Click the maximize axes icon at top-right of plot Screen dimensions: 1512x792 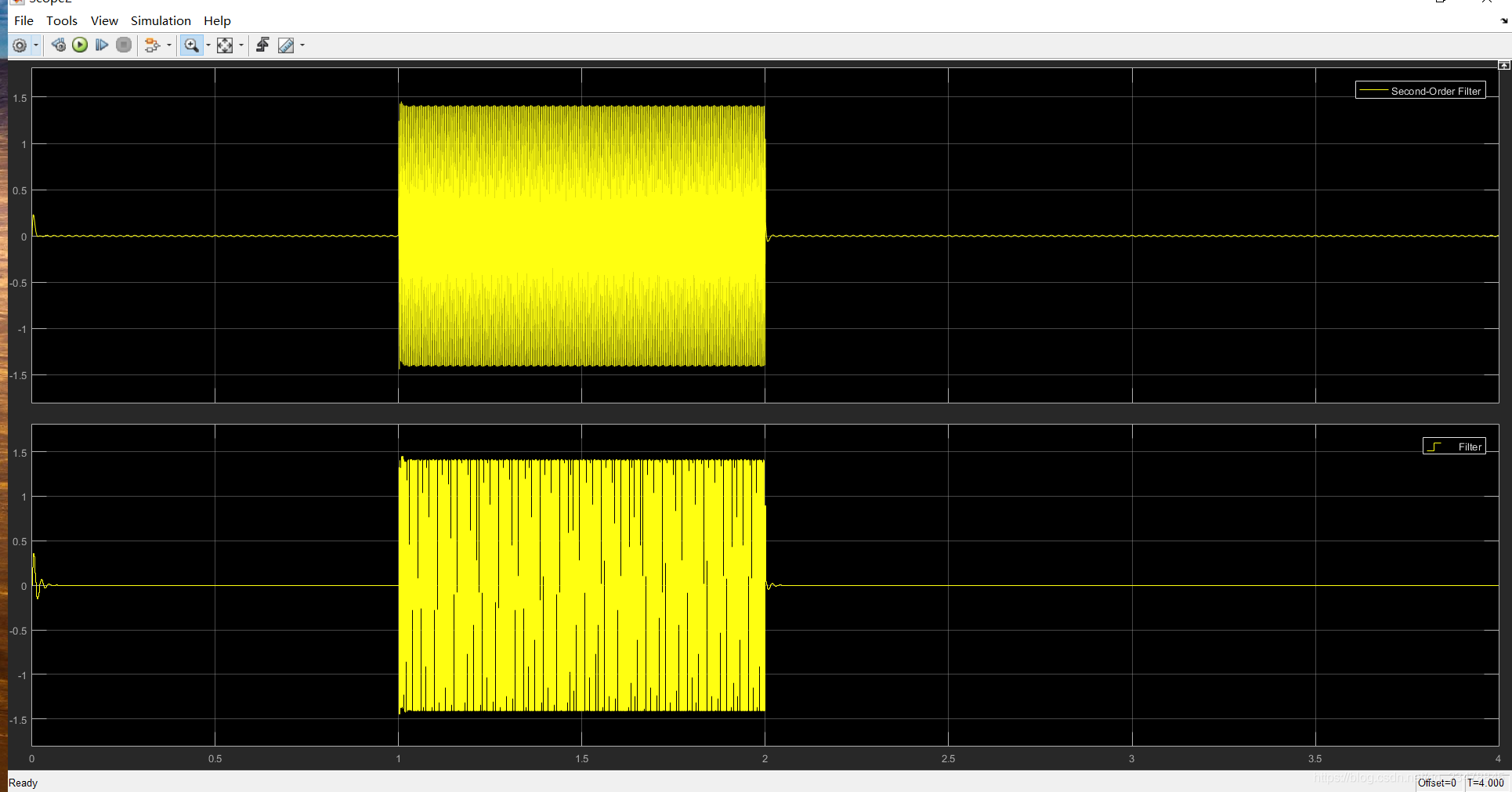(1503, 66)
